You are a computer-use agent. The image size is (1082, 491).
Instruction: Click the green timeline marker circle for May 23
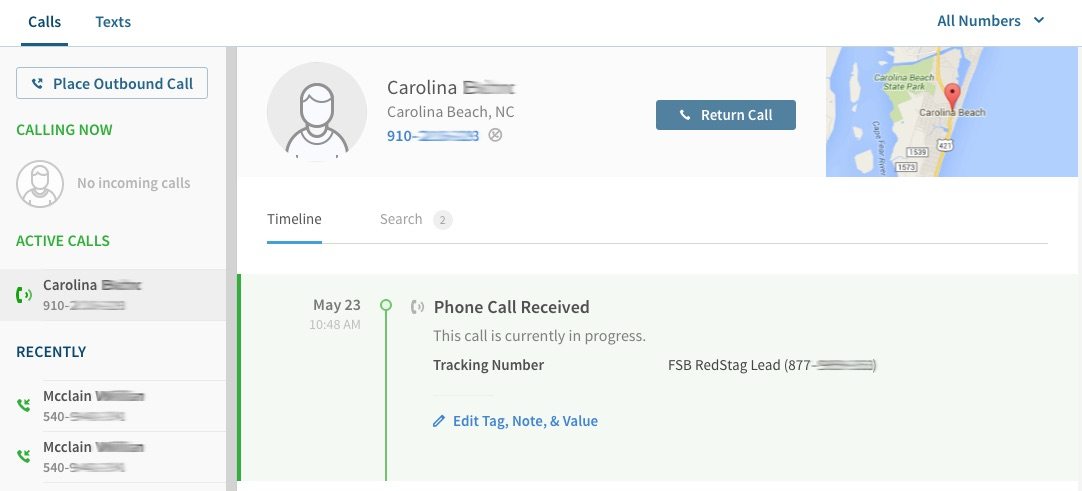[x=386, y=305]
